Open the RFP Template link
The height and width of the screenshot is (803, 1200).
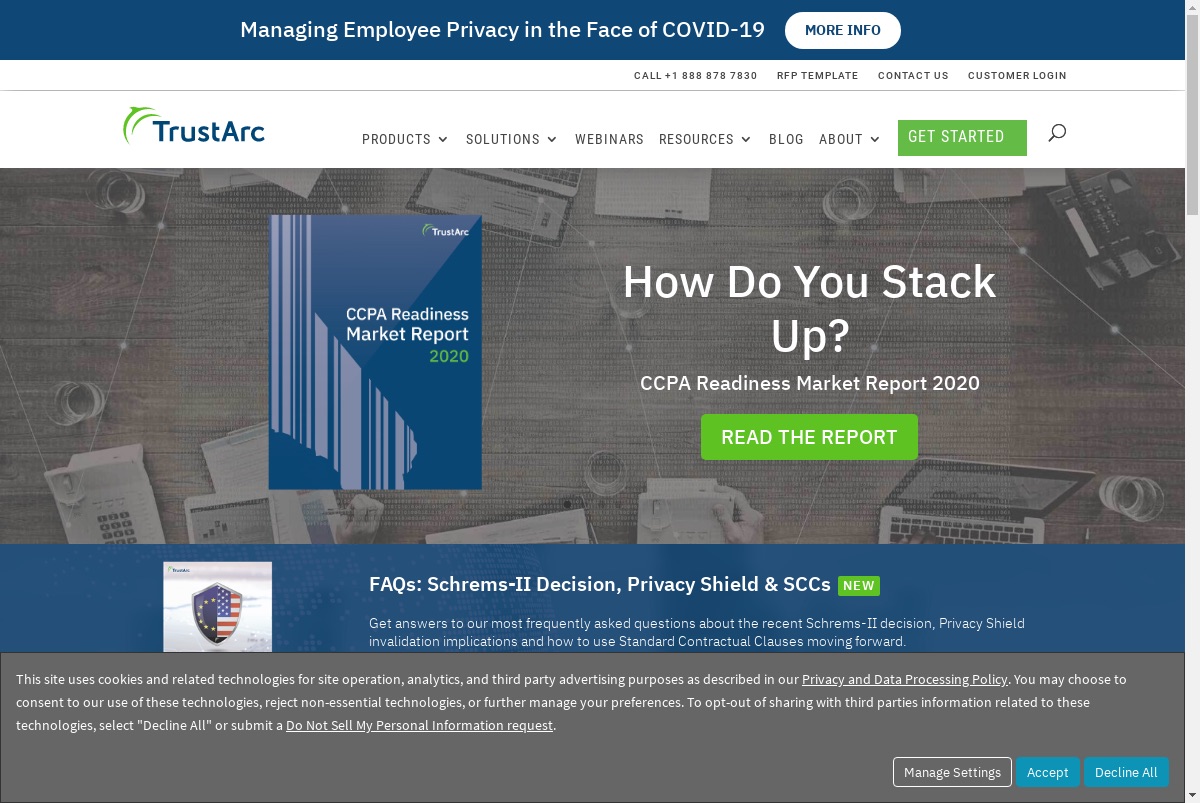(x=817, y=75)
